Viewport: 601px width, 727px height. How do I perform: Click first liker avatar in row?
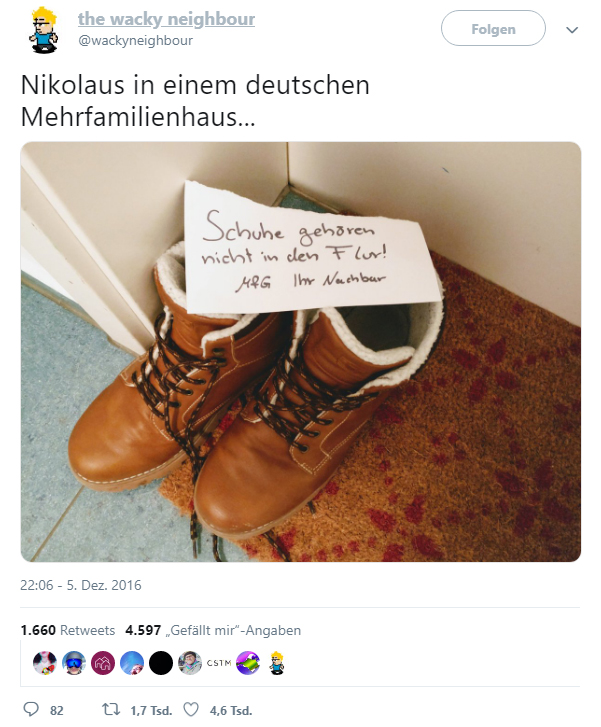pyautogui.click(x=45, y=663)
